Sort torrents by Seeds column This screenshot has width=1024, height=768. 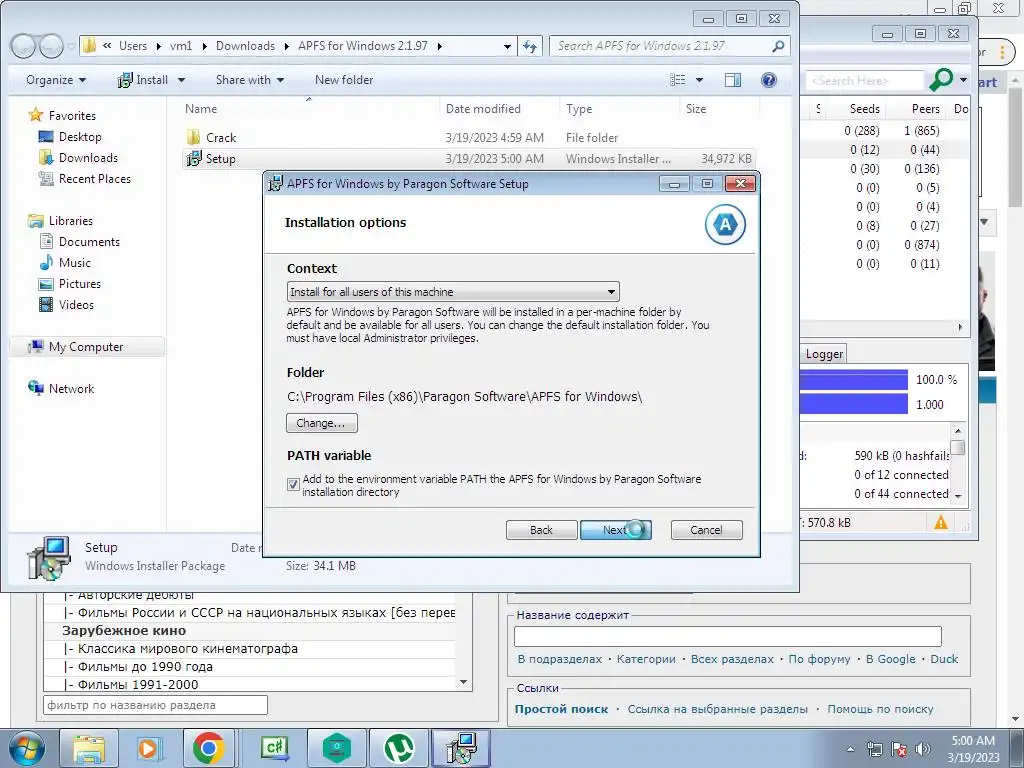click(865, 108)
